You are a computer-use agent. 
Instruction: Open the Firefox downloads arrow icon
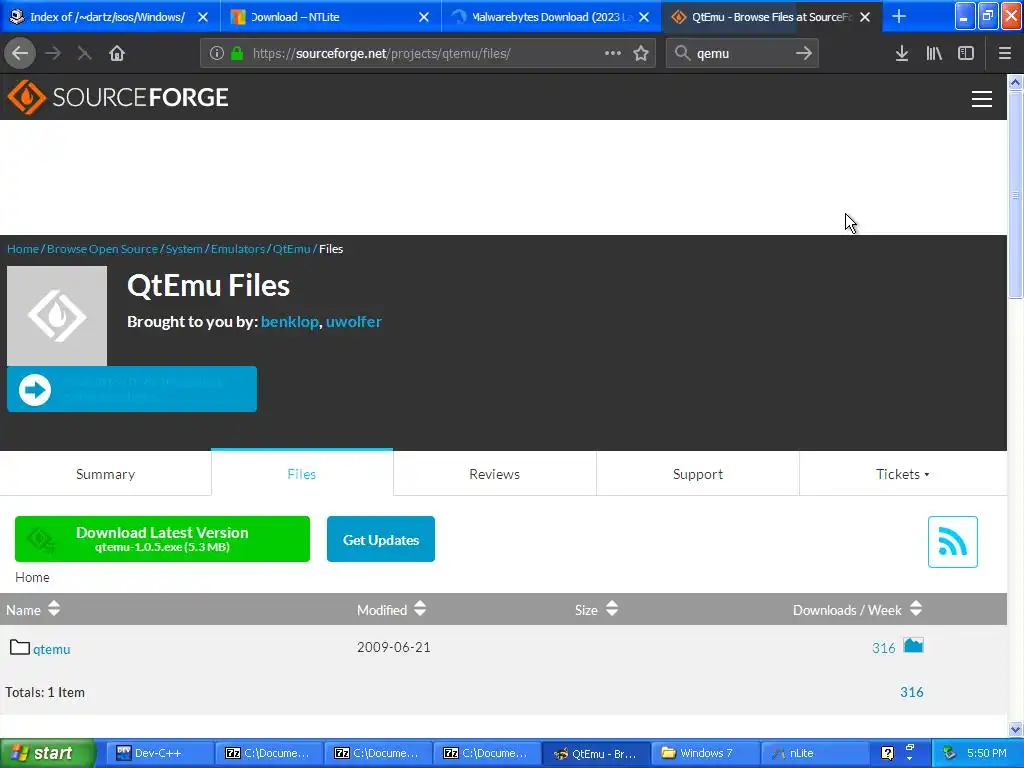[902, 54]
